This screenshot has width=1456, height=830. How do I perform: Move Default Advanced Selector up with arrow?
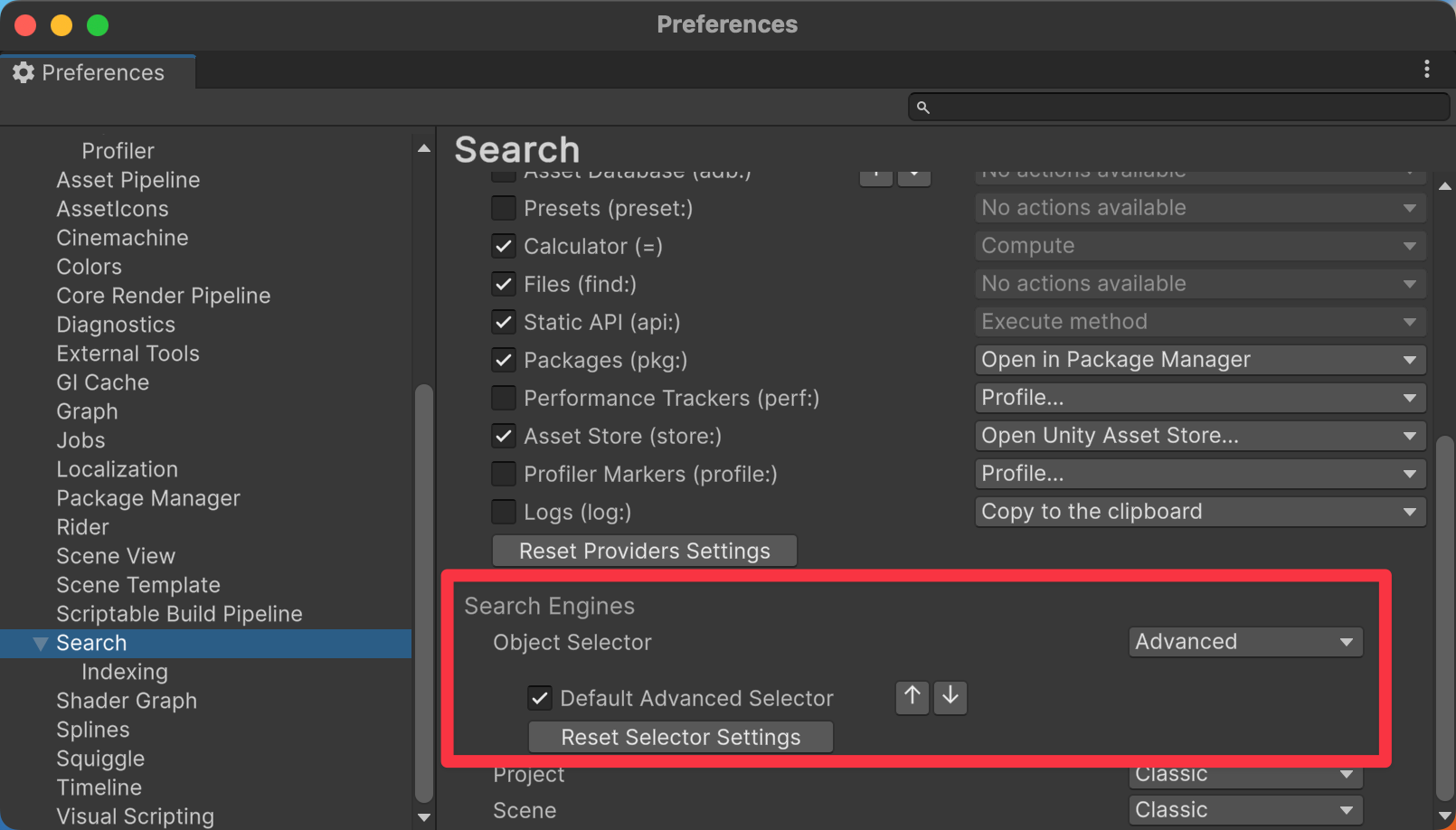pyautogui.click(x=912, y=697)
